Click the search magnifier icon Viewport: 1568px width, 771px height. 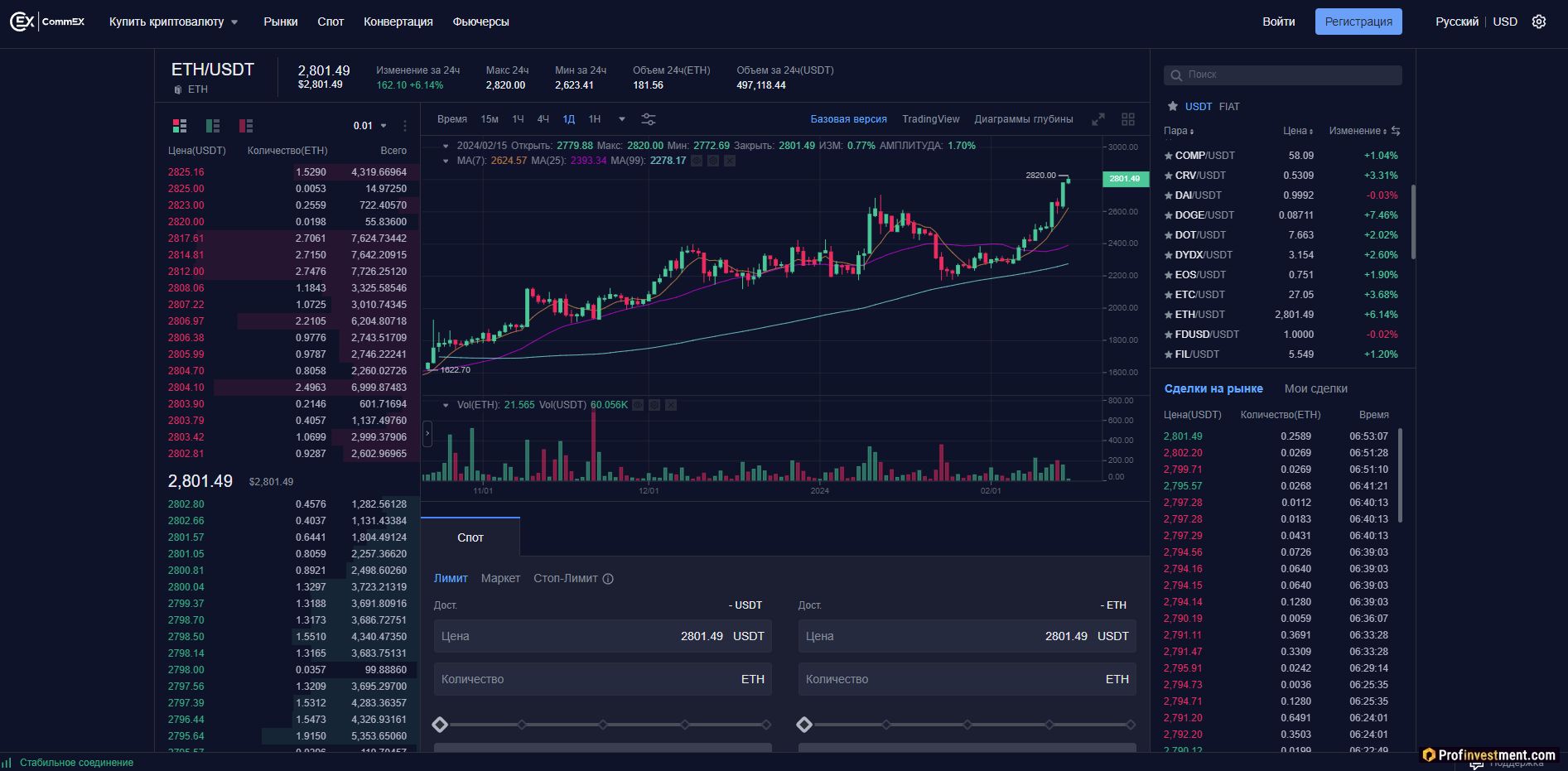(x=1176, y=75)
